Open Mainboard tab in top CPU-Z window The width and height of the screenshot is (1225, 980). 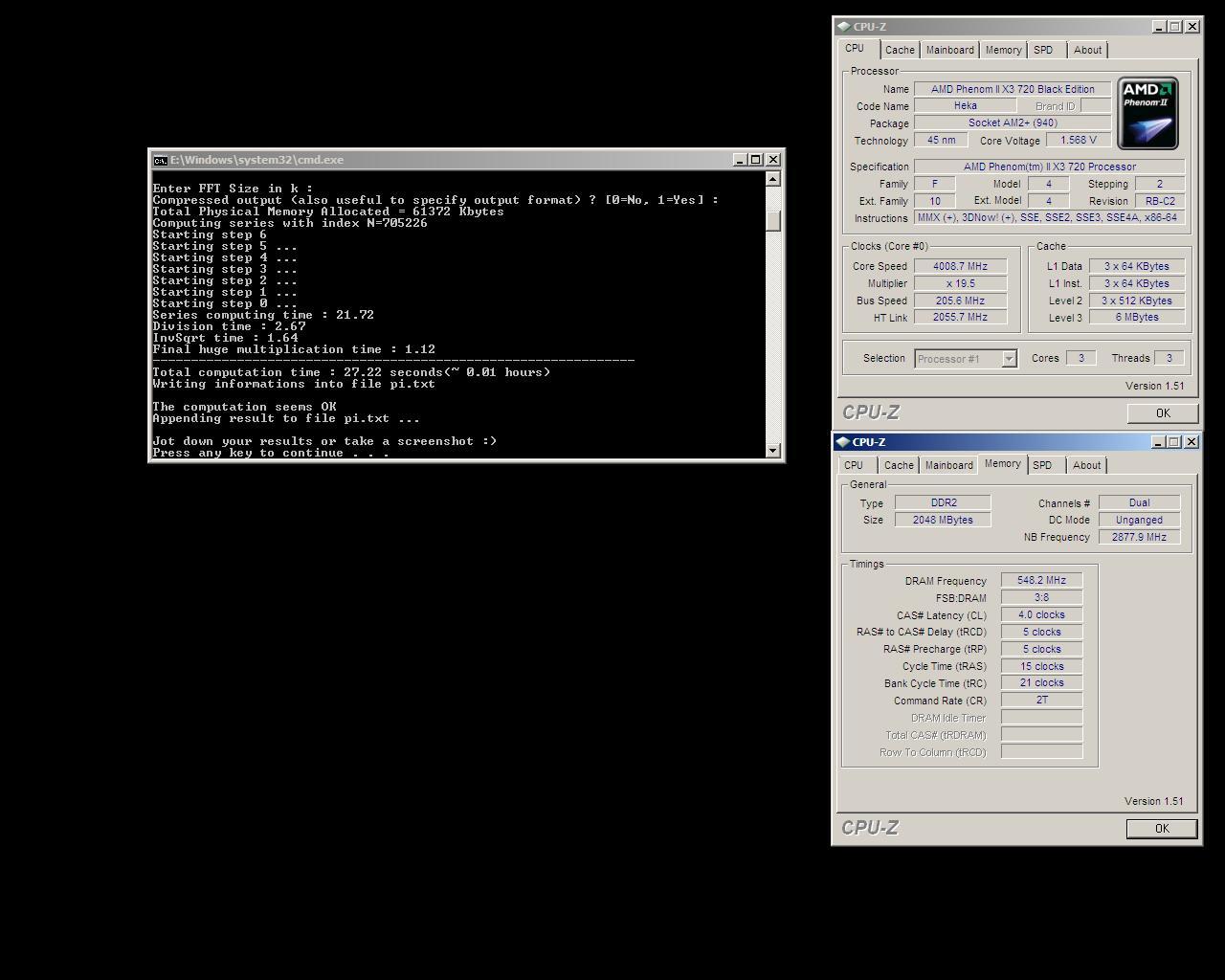coord(950,50)
